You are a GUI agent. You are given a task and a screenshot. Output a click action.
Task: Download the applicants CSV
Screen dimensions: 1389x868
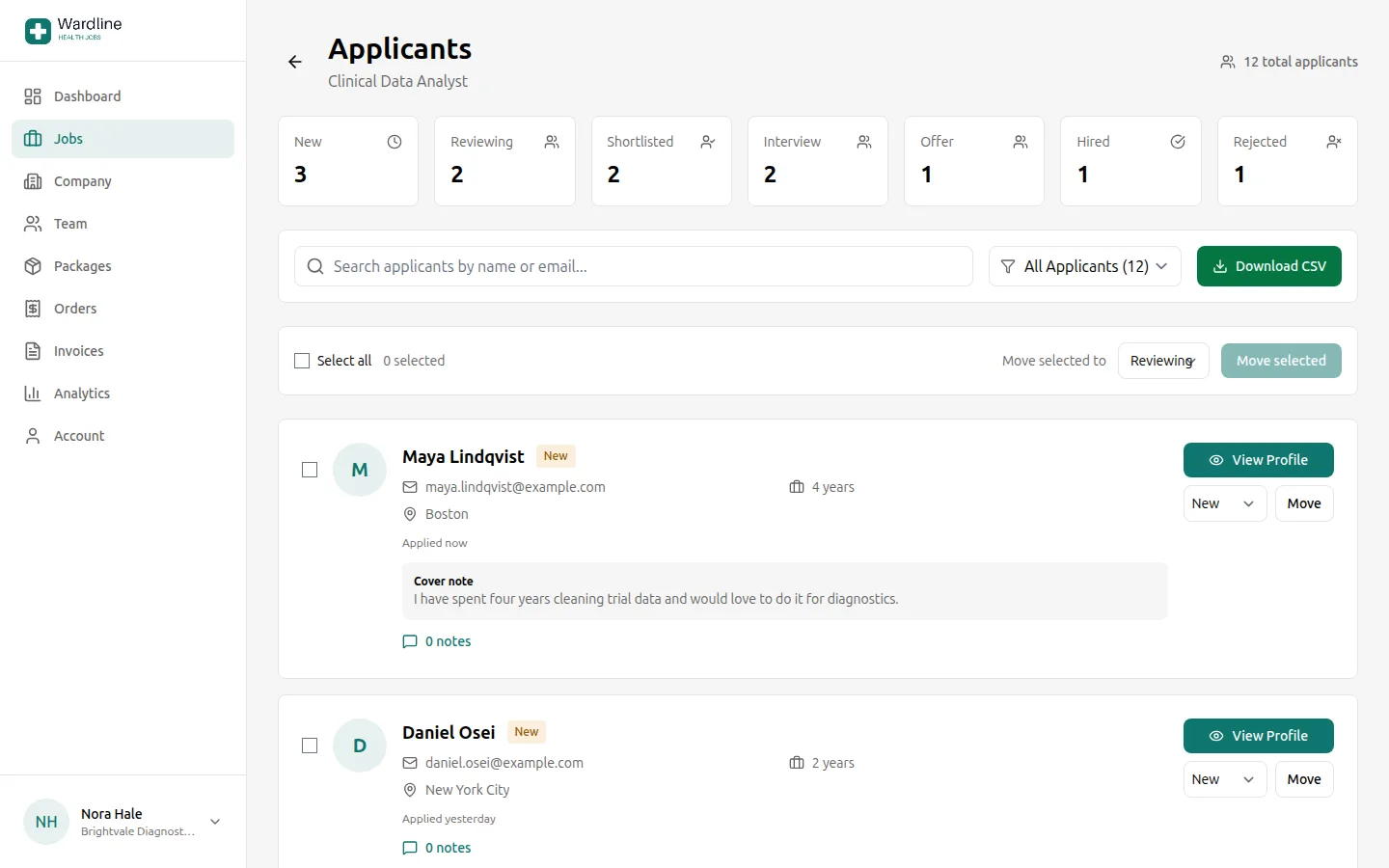coord(1269,266)
